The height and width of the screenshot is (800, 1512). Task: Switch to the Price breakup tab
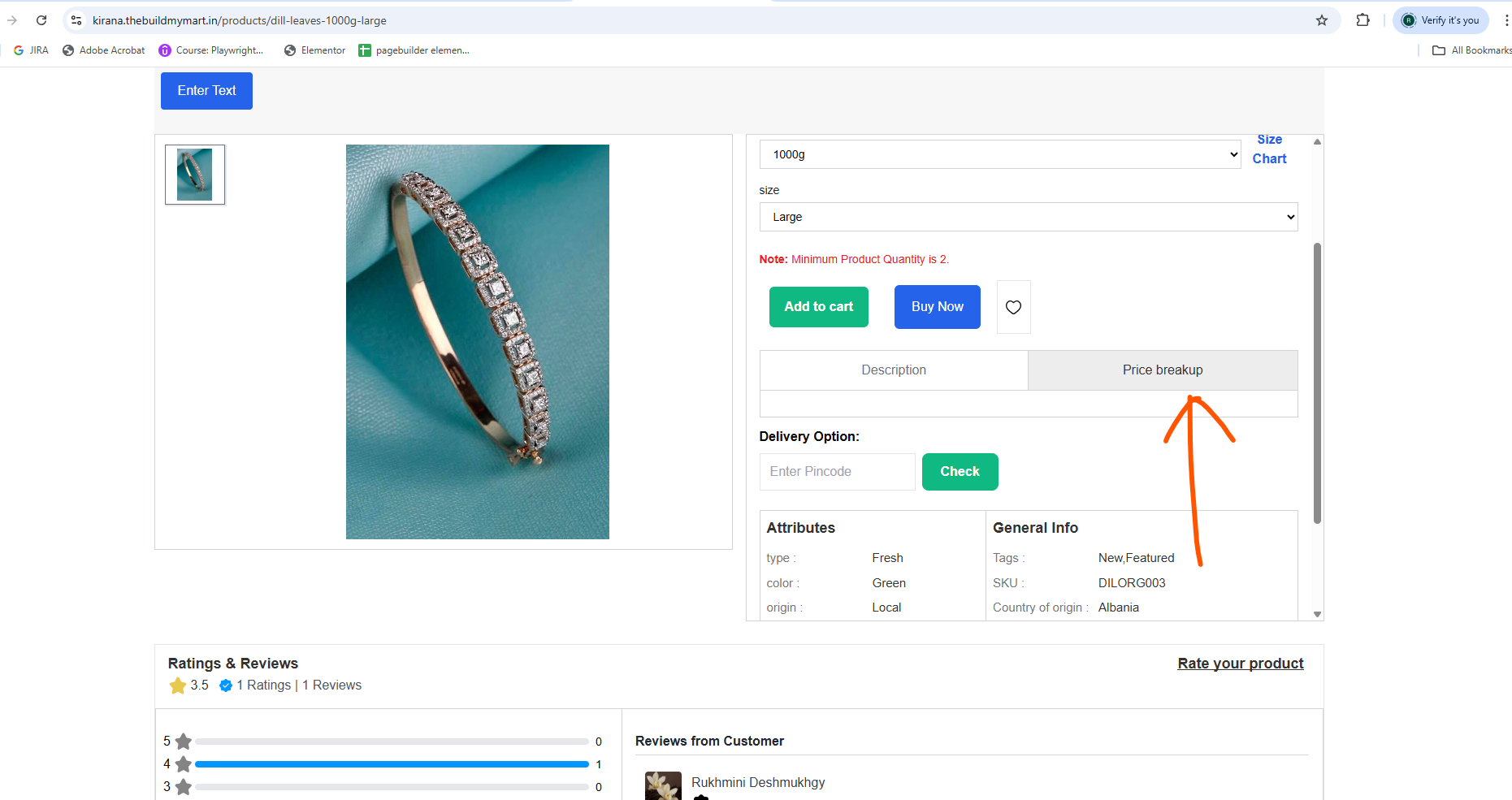tap(1163, 370)
